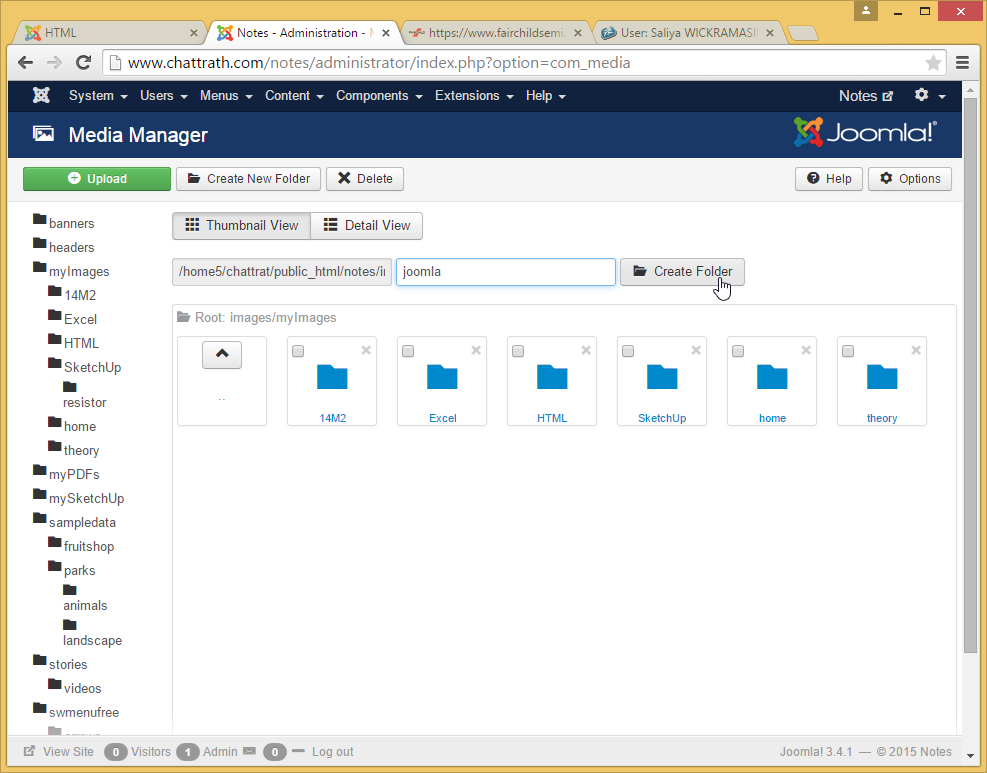Screen dimensions: 987x773
Task: Open the Extensions dropdown menu
Action: click(x=474, y=96)
